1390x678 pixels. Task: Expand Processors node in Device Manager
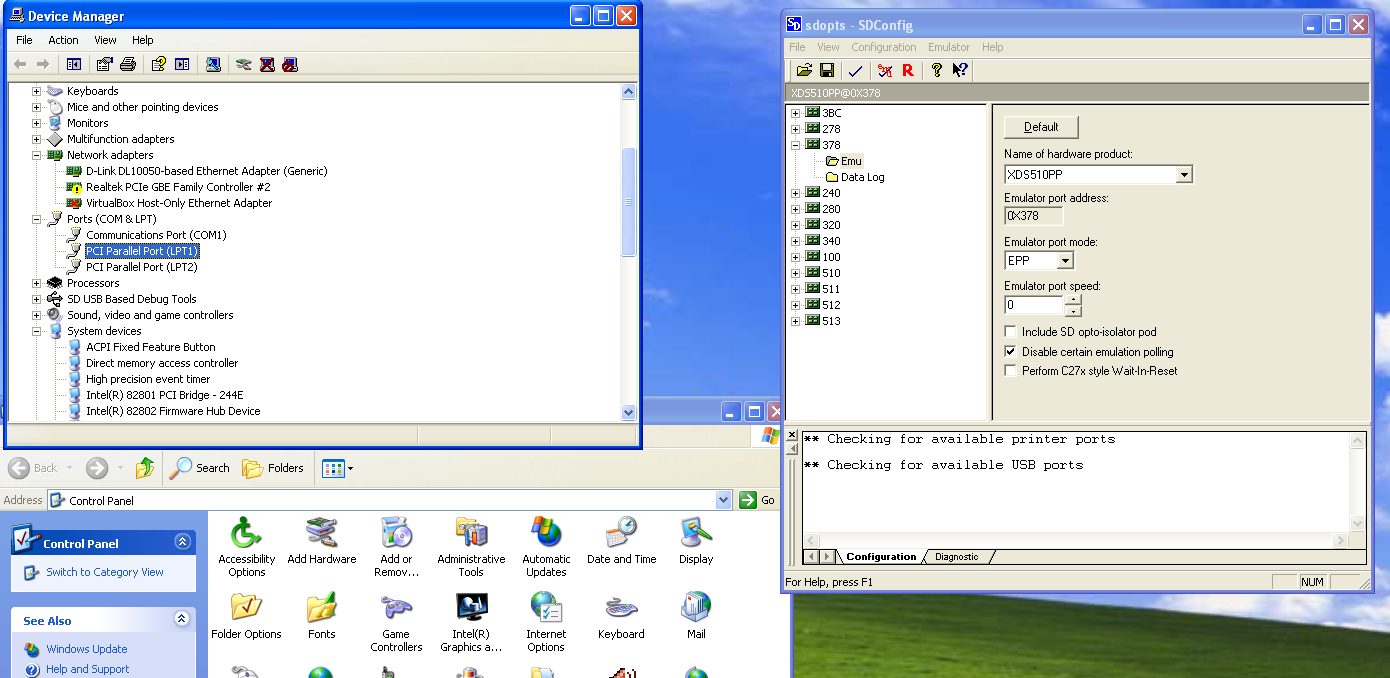pos(36,283)
